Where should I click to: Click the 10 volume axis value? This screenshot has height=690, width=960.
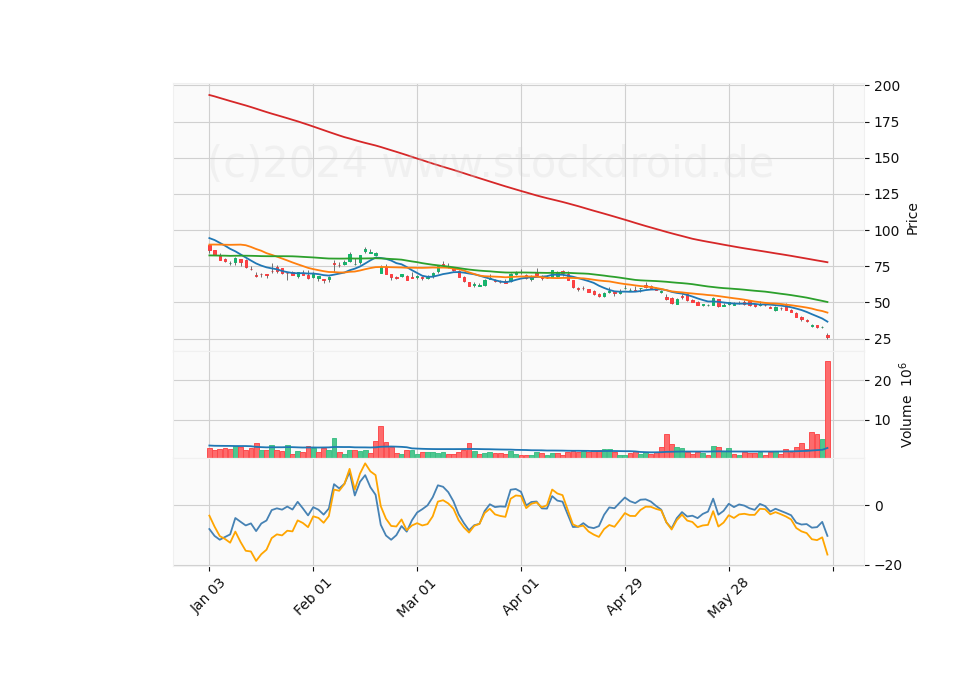(x=882, y=421)
